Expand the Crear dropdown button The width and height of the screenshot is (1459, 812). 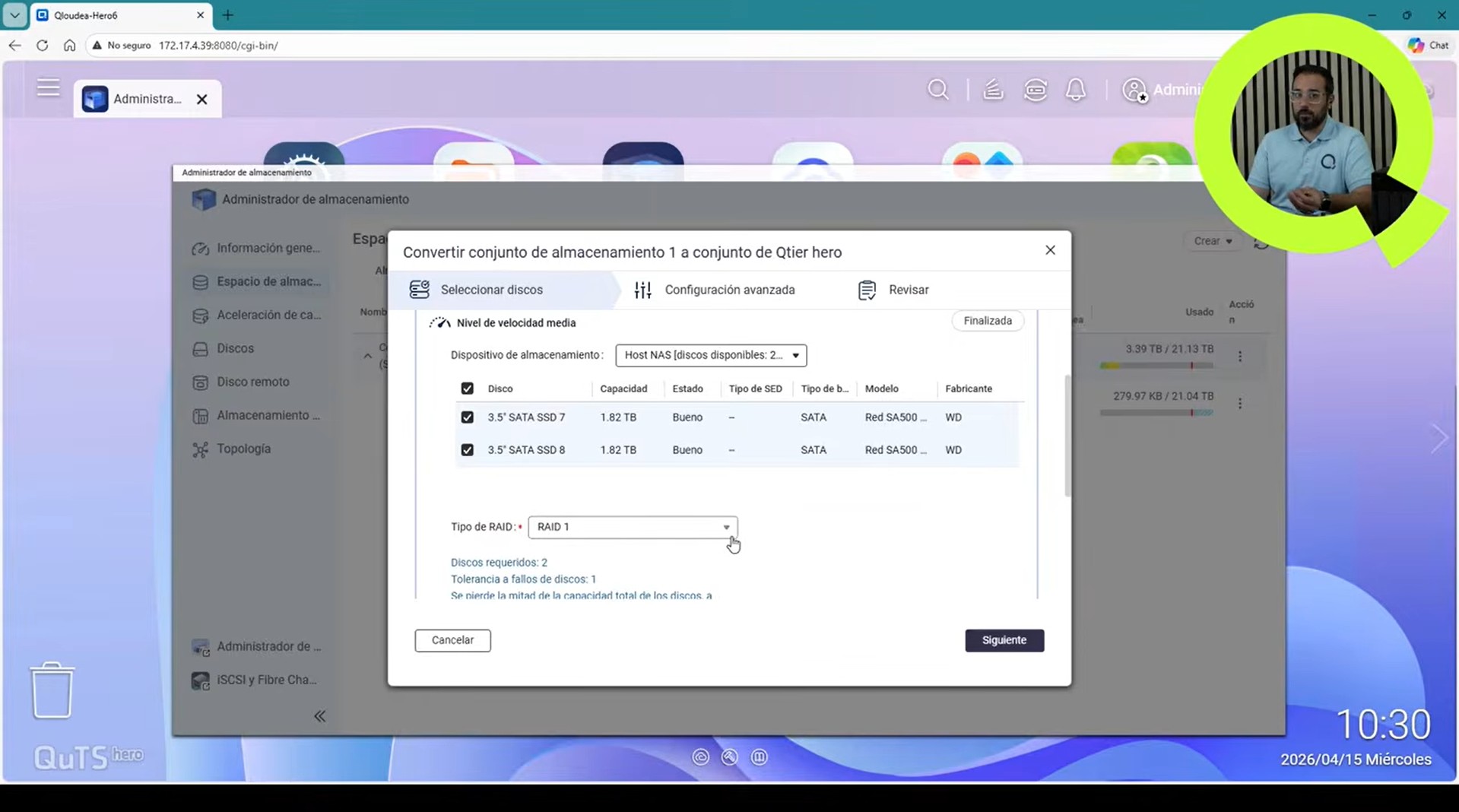(x=1212, y=241)
